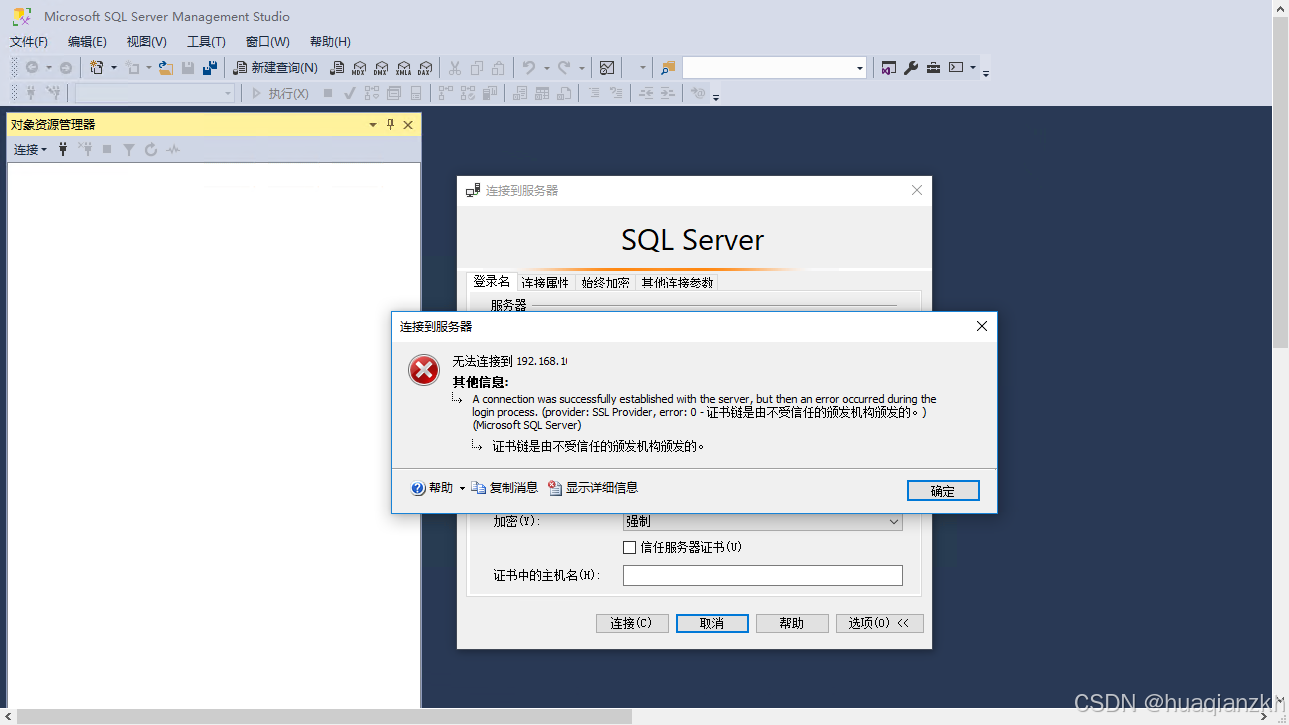Enable the Trust Server Certificate checkbox

629,547
